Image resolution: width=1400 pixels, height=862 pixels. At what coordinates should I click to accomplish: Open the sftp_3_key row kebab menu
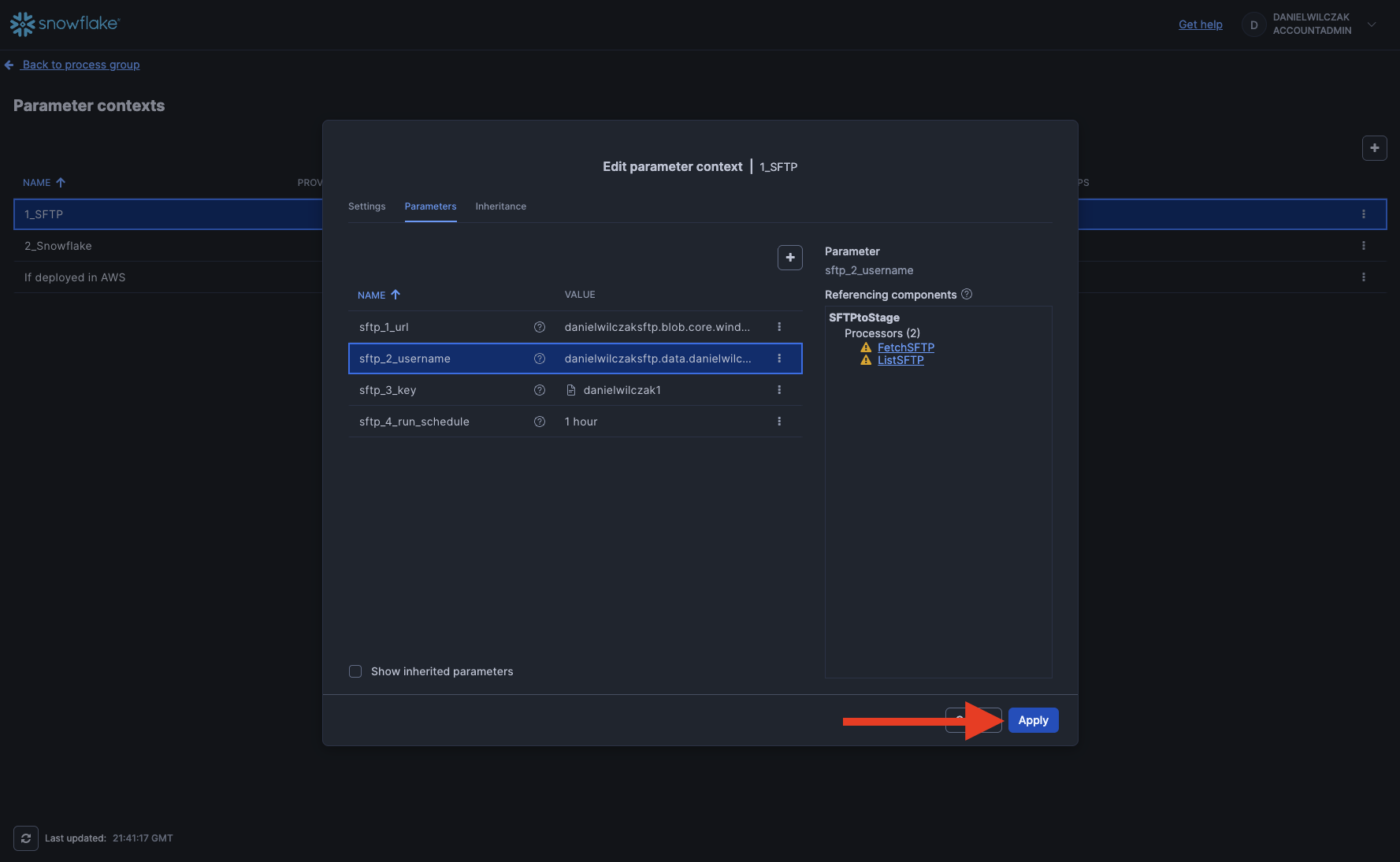pyautogui.click(x=779, y=390)
